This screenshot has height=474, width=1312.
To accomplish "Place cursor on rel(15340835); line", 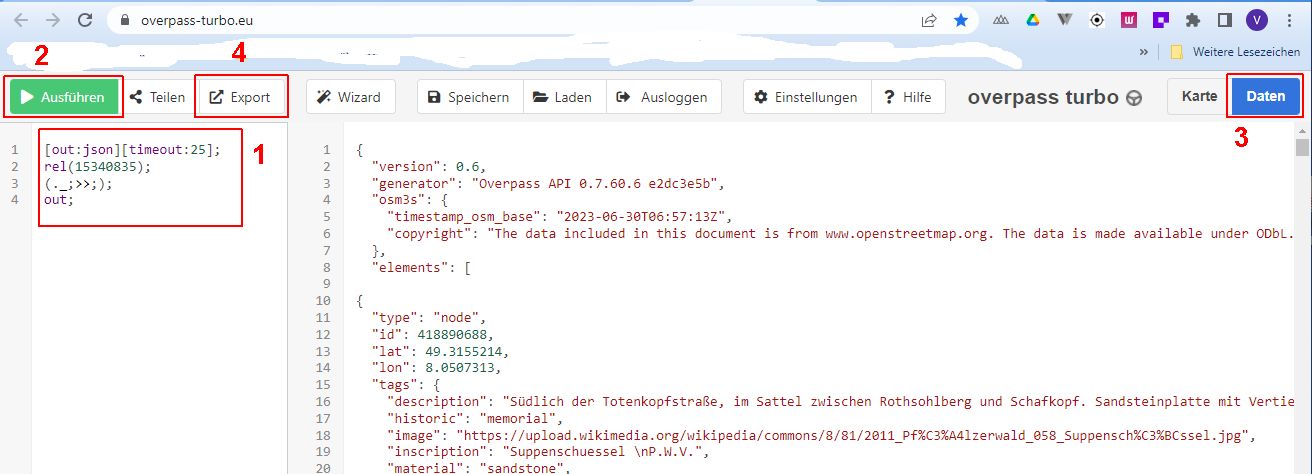I will [x=98, y=167].
